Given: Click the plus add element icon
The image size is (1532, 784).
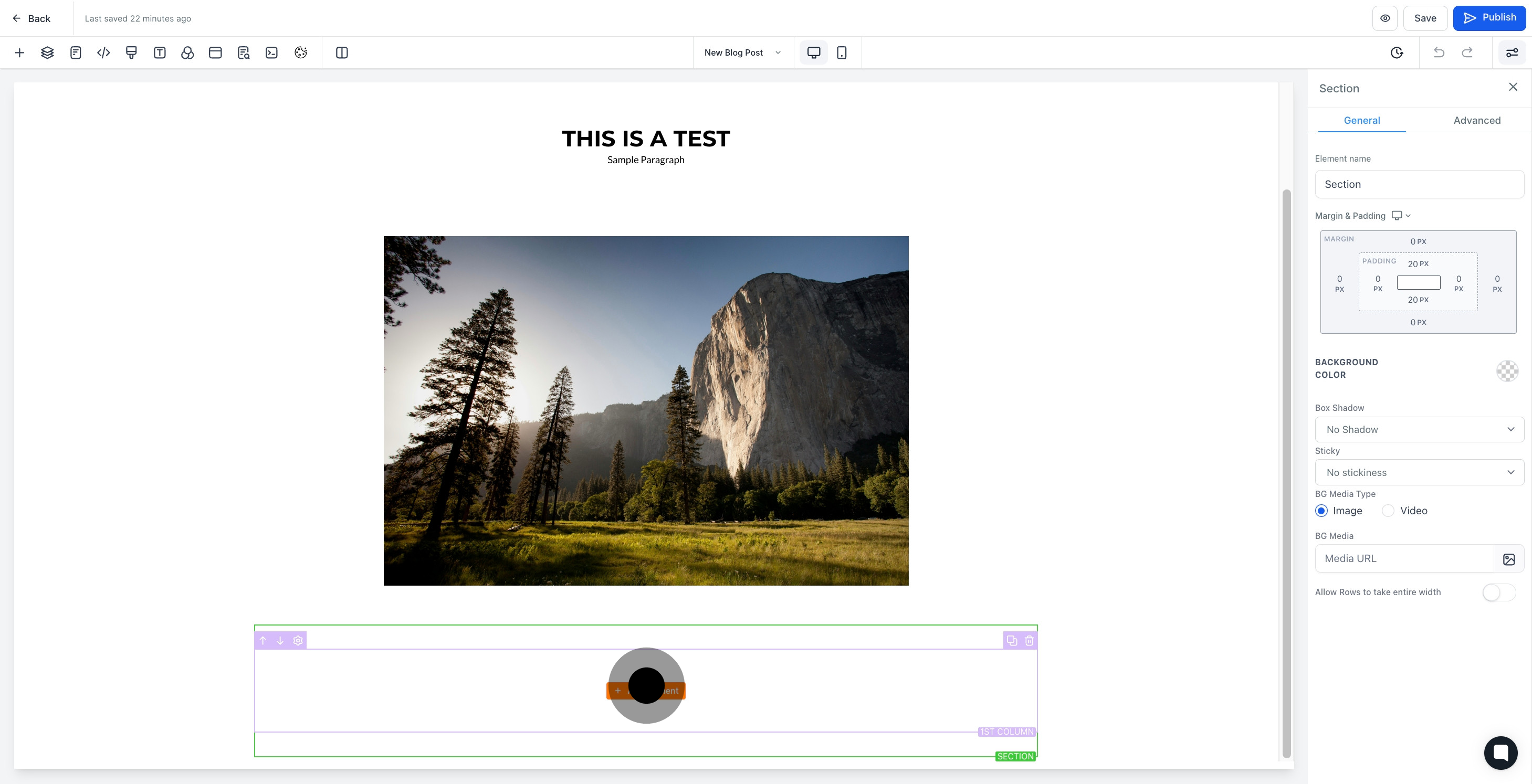Looking at the screenshot, I should (x=19, y=53).
